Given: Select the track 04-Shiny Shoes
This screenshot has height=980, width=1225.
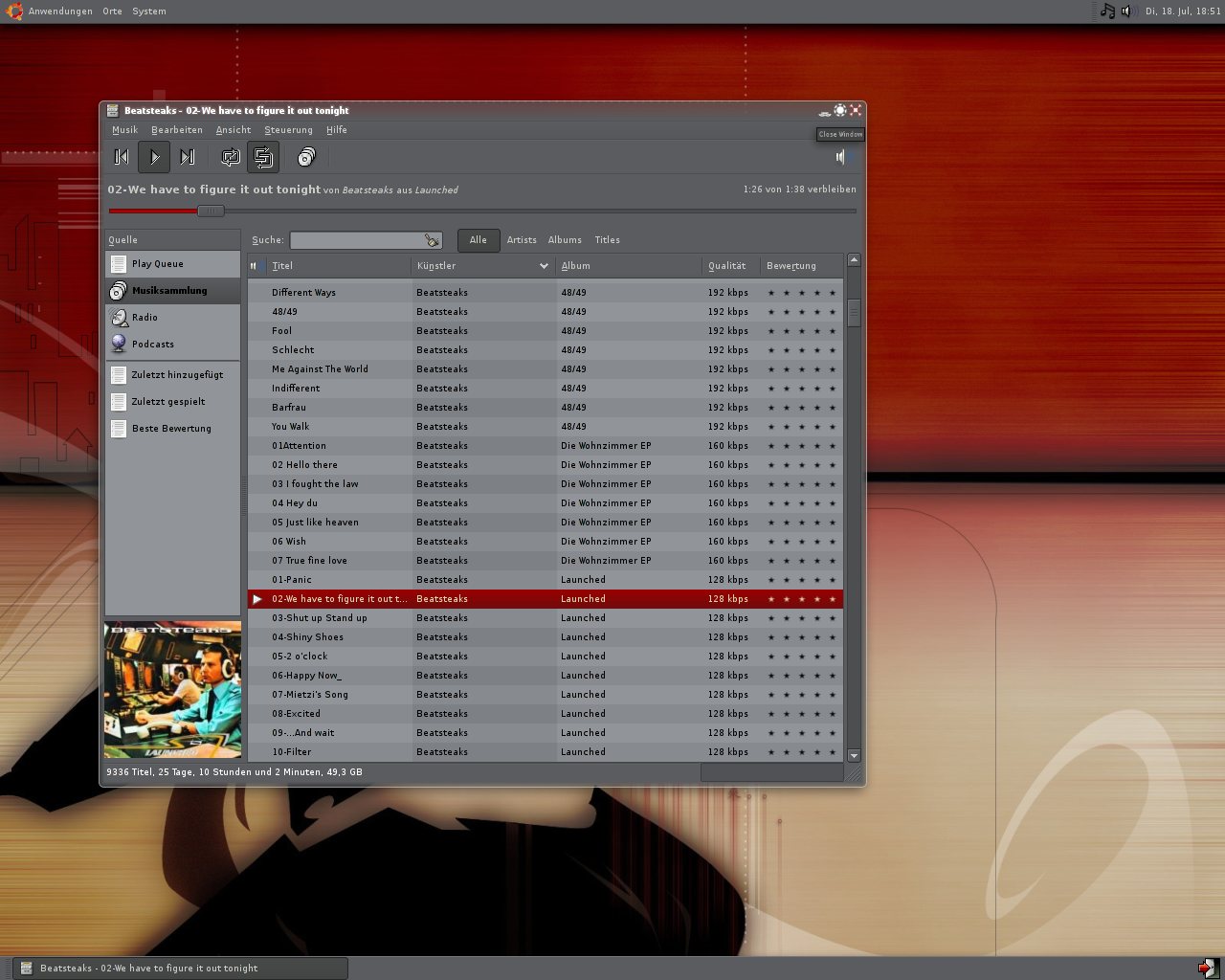Looking at the screenshot, I should (546, 637).
